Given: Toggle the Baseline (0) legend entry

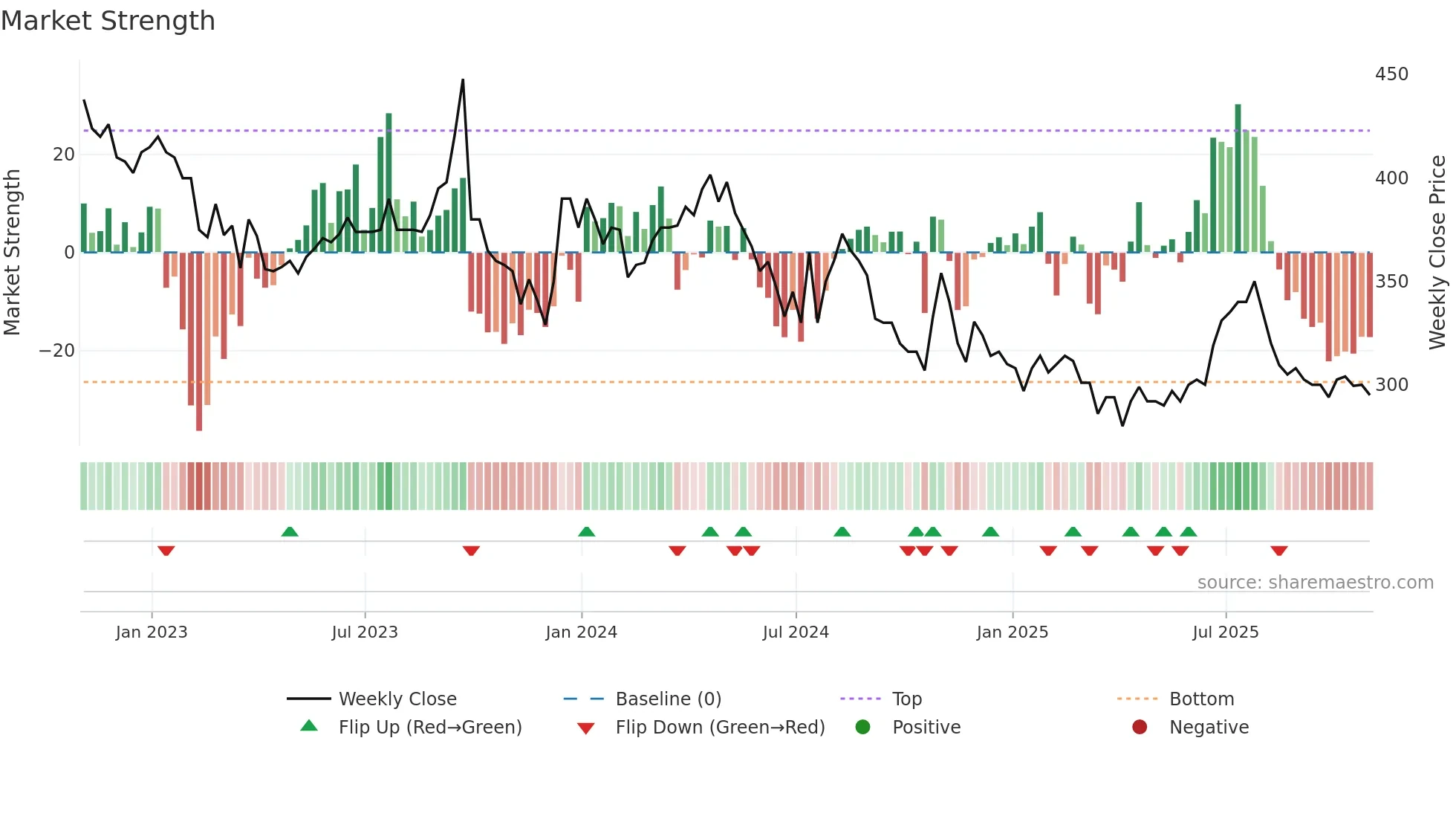Looking at the screenshot, I should click(x=668, y=699).
